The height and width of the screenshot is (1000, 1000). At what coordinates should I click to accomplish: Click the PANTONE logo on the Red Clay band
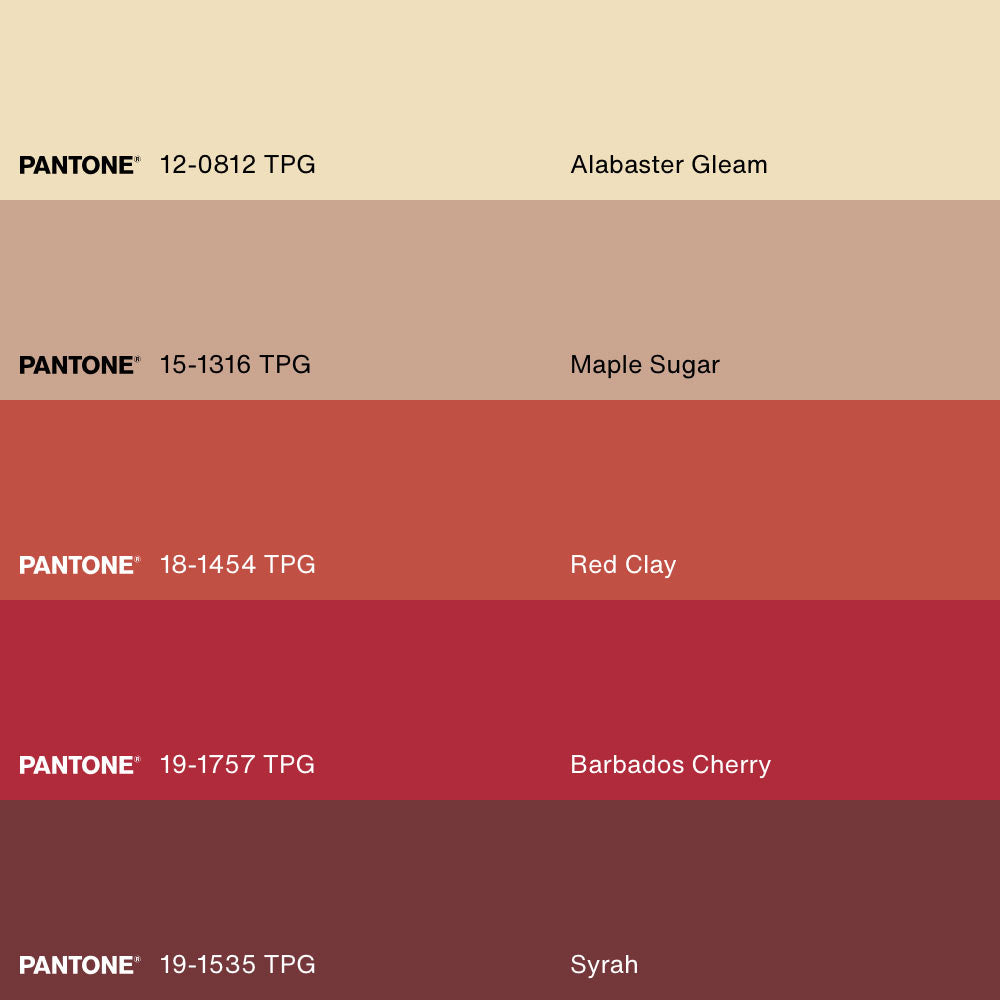click(x=79, y=565)
